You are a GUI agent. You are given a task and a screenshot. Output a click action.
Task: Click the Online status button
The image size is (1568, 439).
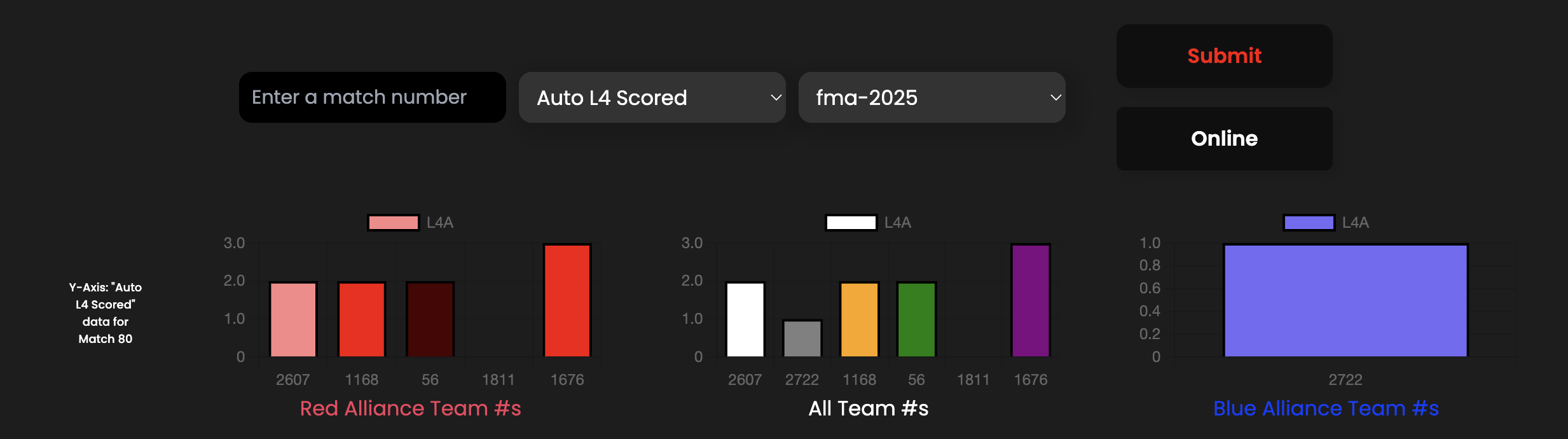(x=1224, y=139)
